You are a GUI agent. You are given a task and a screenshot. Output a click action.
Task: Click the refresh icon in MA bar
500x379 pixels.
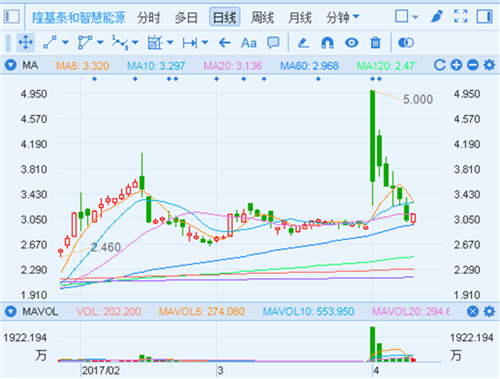(440, 65)
